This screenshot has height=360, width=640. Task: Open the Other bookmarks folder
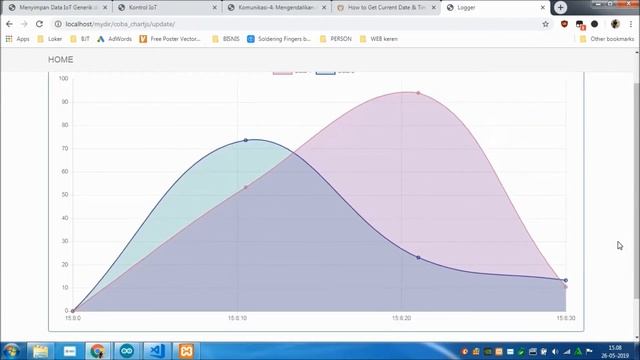607,39
